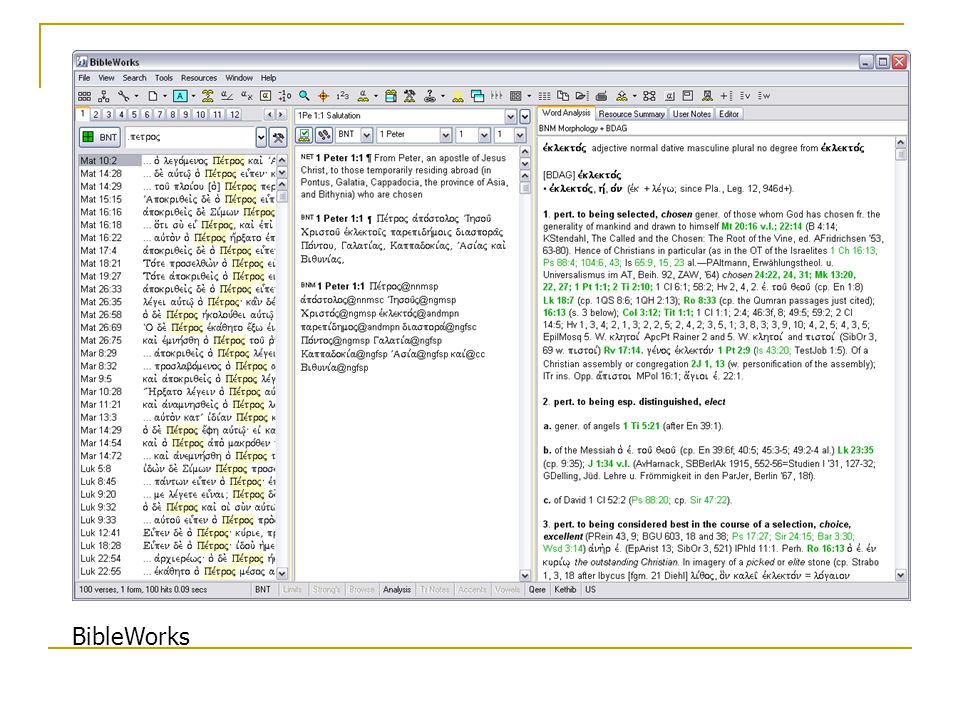Open the 1 Peter book dropdown

pos(446,135)
